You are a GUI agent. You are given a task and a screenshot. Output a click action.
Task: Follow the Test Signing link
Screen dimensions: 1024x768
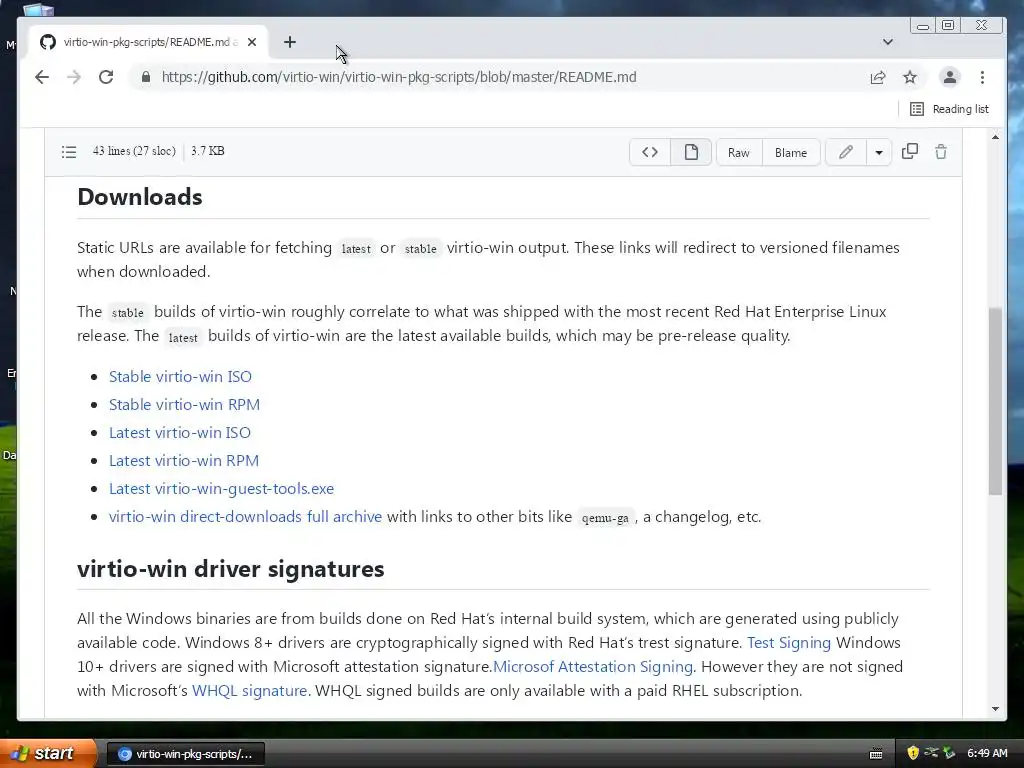click(789, 643)
